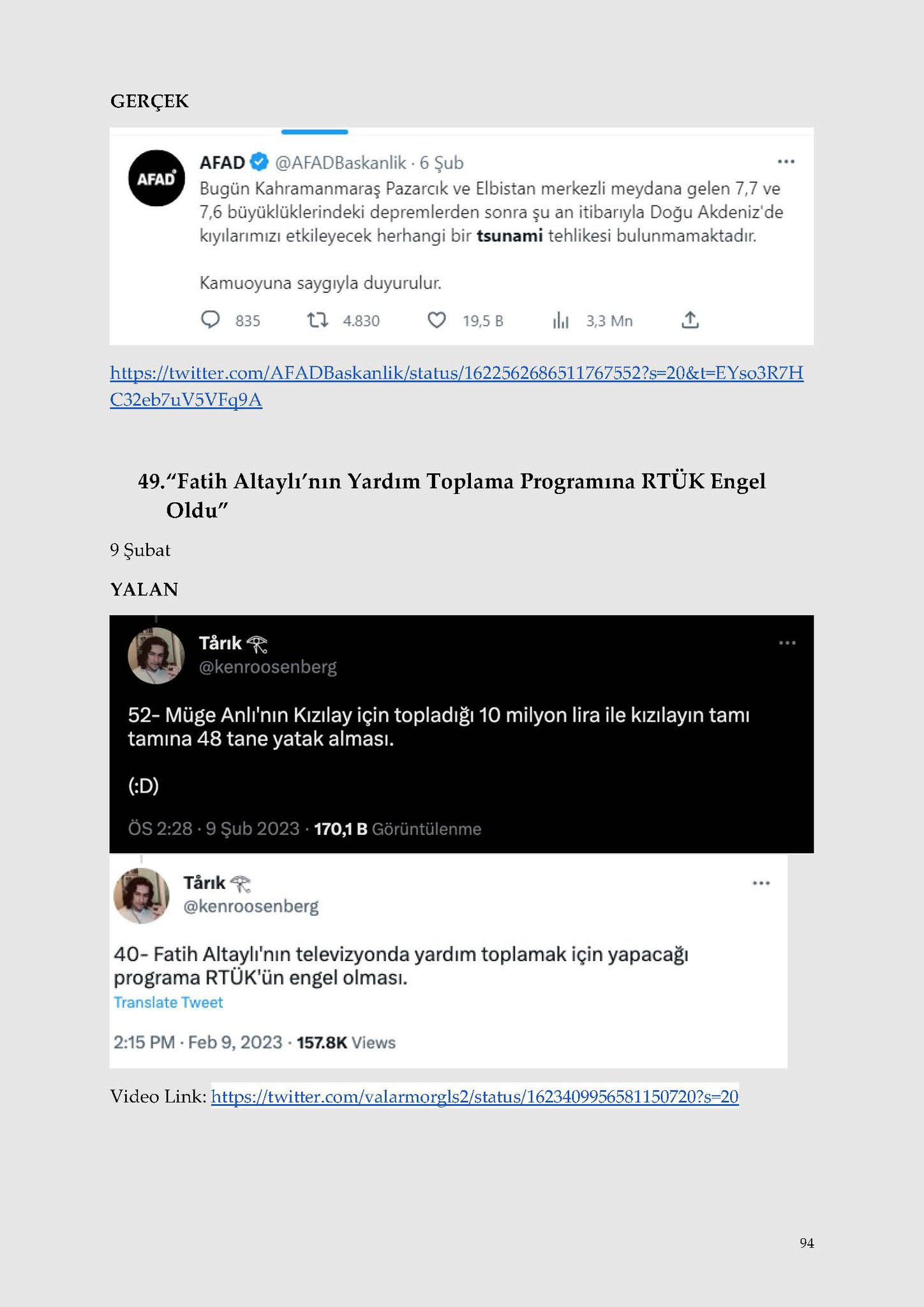Click the bold tsunami keyword in tweet
Screen dimensions: 924x1307
510,236
